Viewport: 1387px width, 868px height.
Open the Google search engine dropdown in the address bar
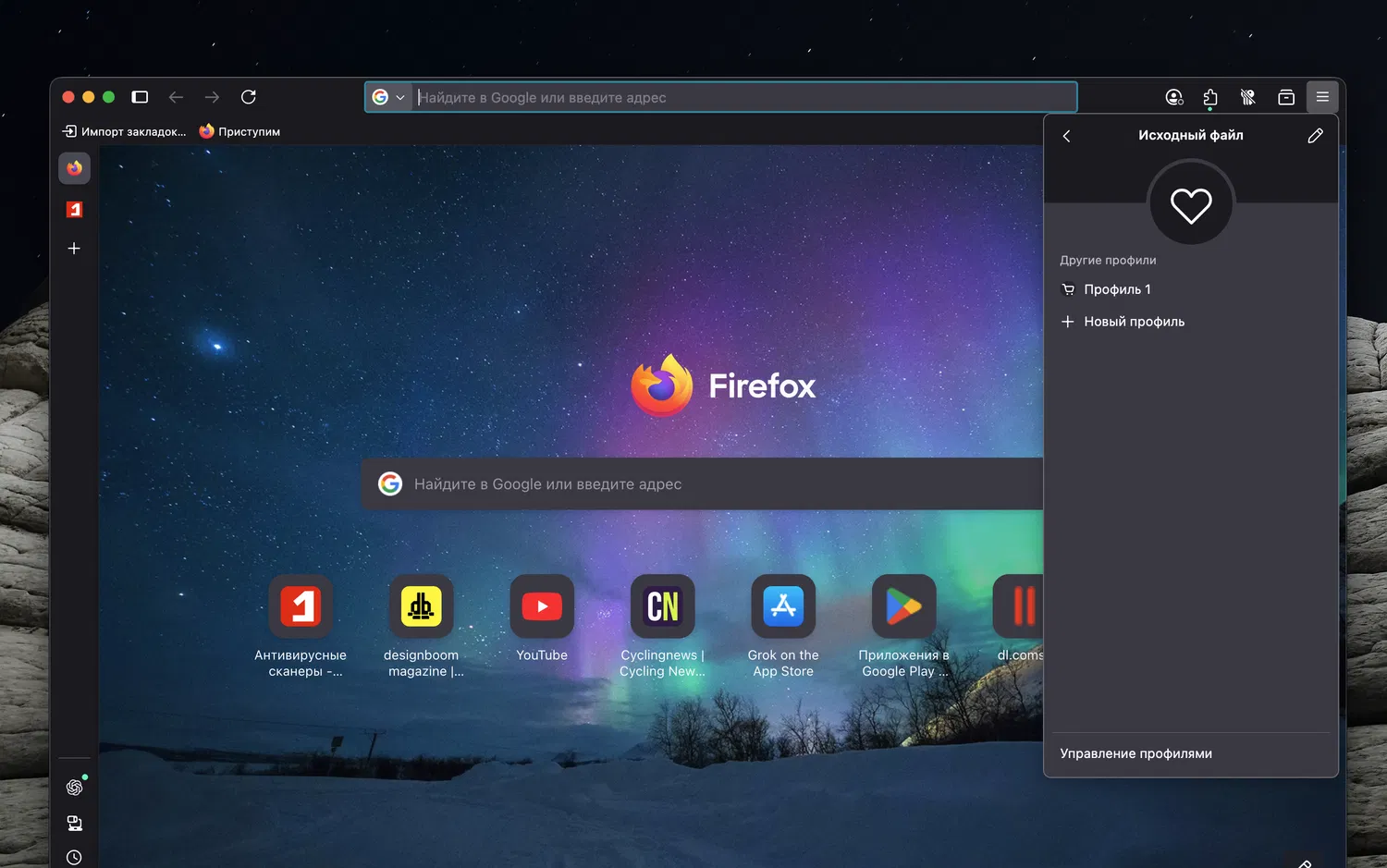point(388,97)
